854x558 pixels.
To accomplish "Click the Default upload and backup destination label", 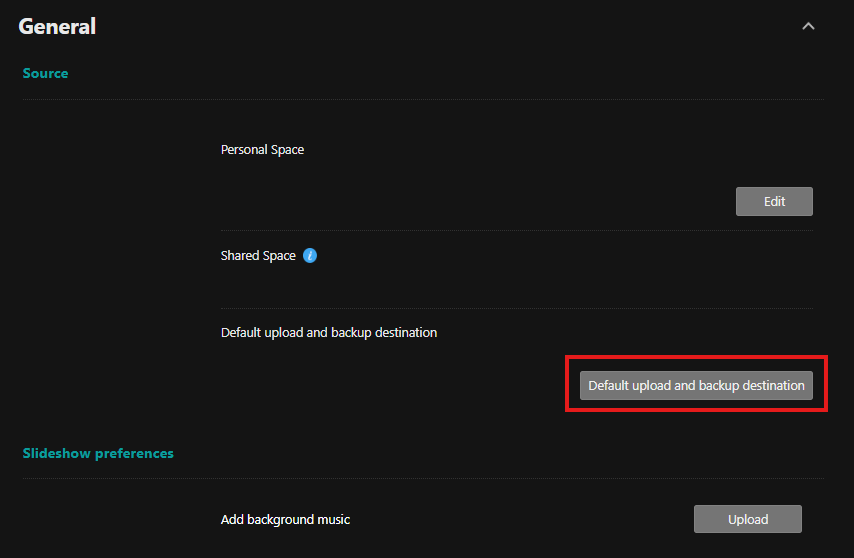I will click(x=328, y=332).
